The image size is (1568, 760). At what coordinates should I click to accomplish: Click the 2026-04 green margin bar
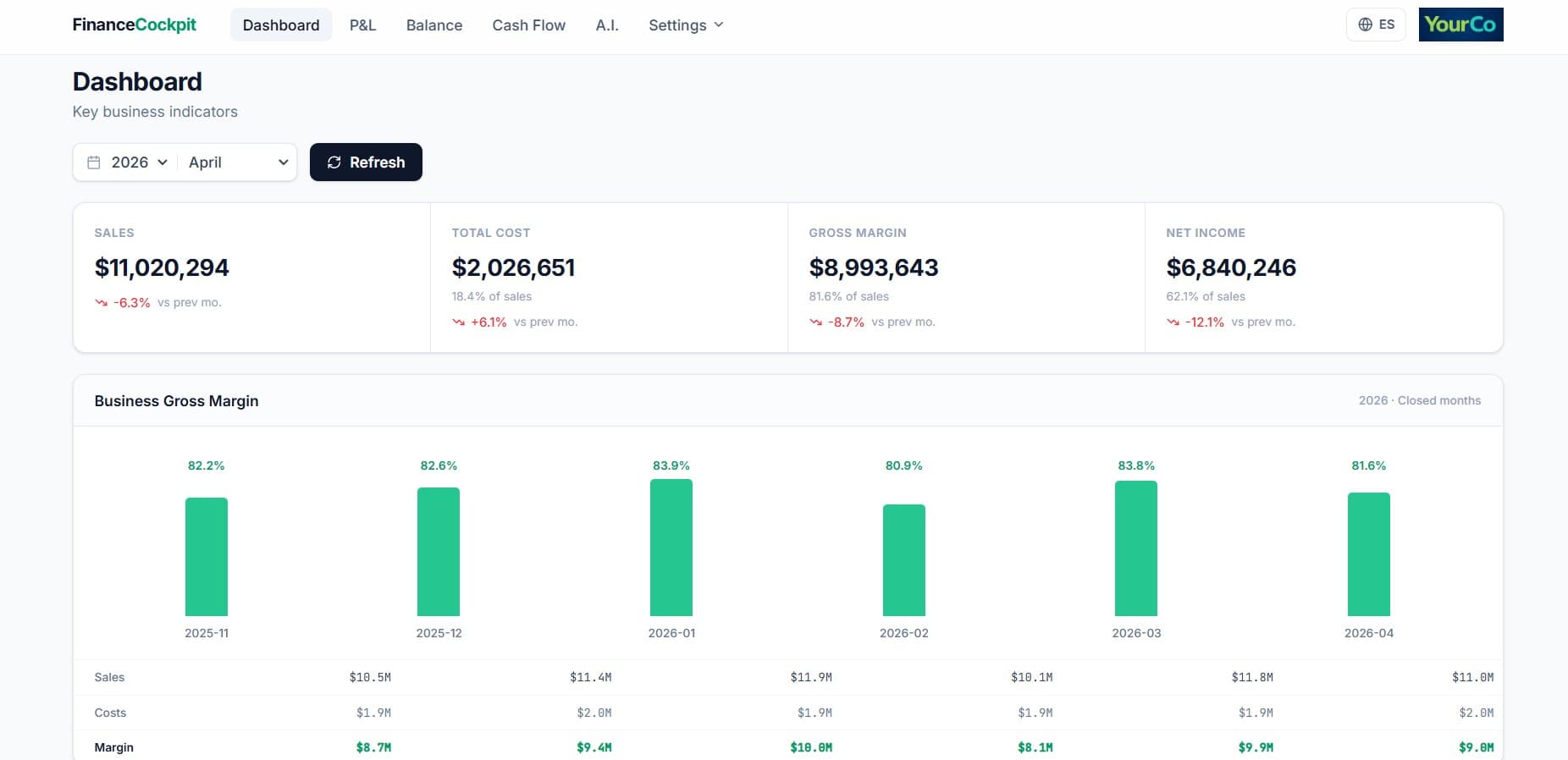1368,554
